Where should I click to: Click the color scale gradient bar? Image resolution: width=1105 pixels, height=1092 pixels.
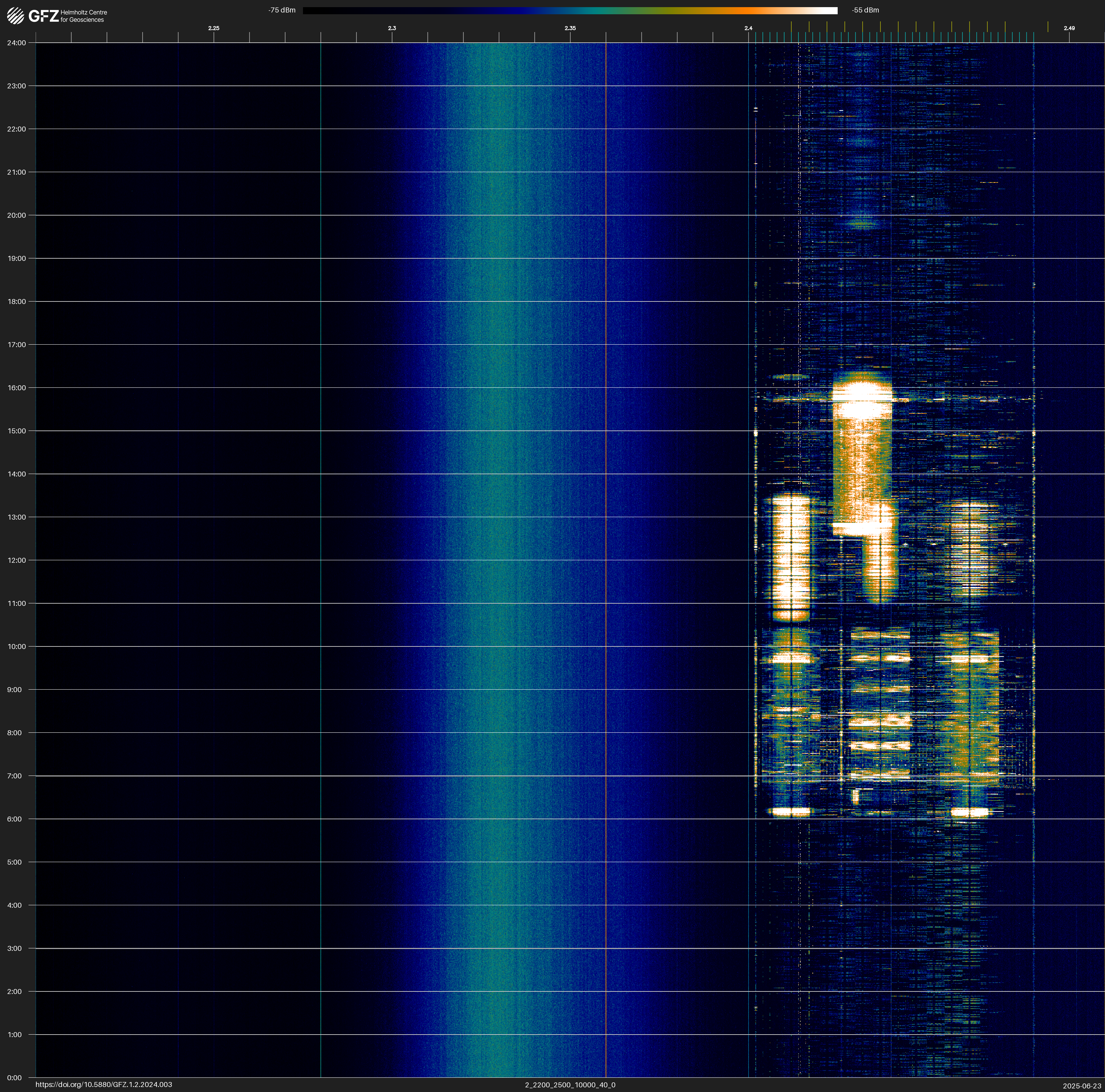point(570,10)
